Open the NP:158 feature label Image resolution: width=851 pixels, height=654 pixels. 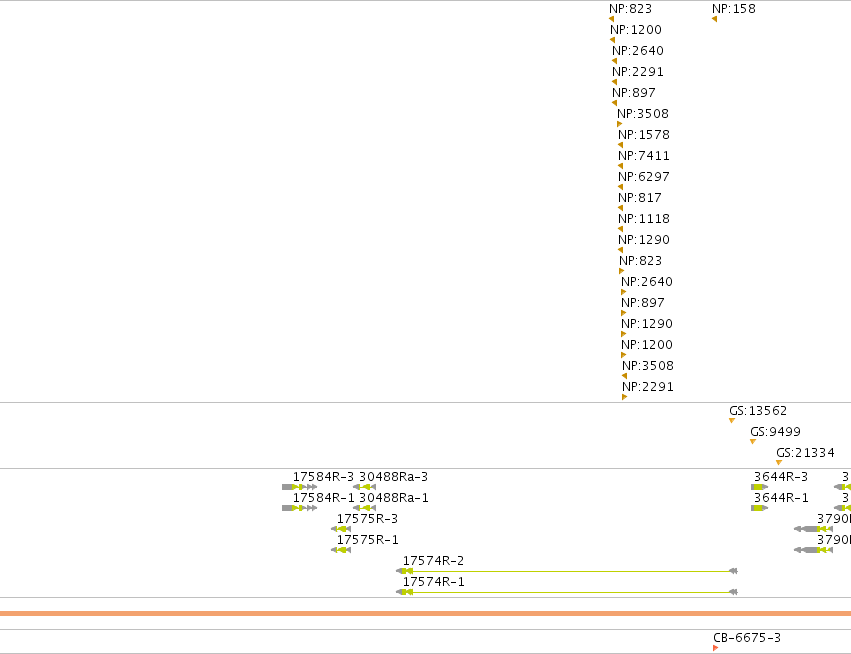[x=734, y=9]
